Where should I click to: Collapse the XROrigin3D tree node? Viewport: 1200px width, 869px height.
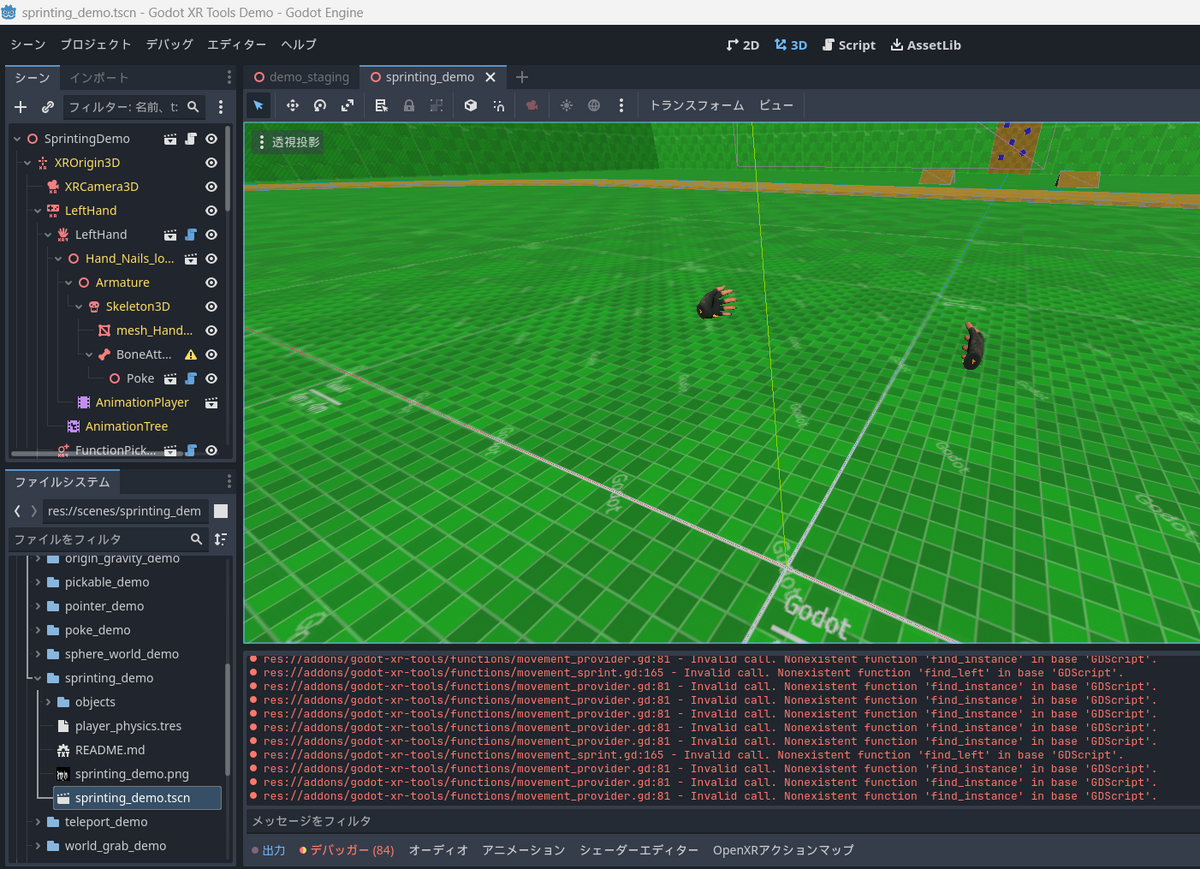[27, 163]
